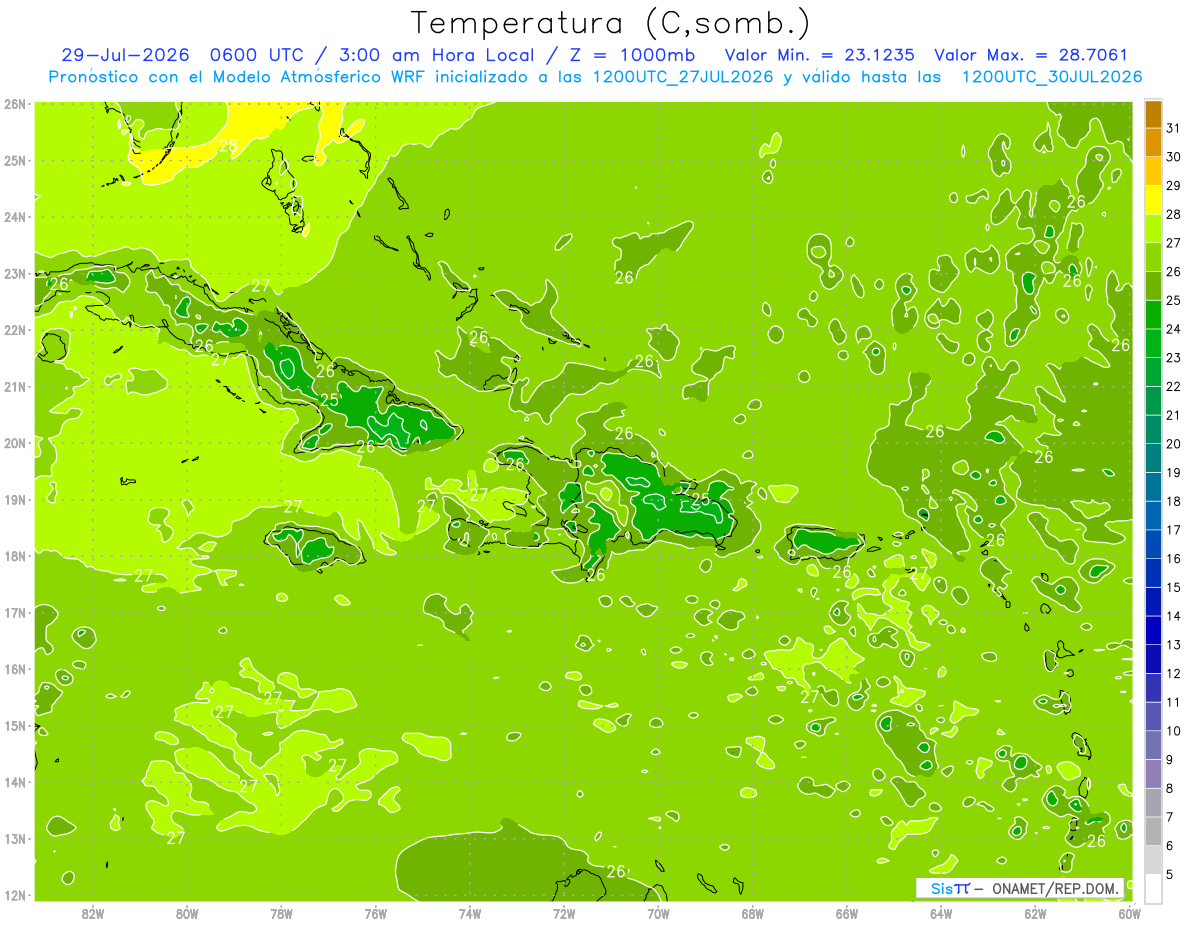Screen dimensions: 1200x927
Task: Click the 'Temperatura (C,somb.)' chart title
Action: (x=611, y=23)
